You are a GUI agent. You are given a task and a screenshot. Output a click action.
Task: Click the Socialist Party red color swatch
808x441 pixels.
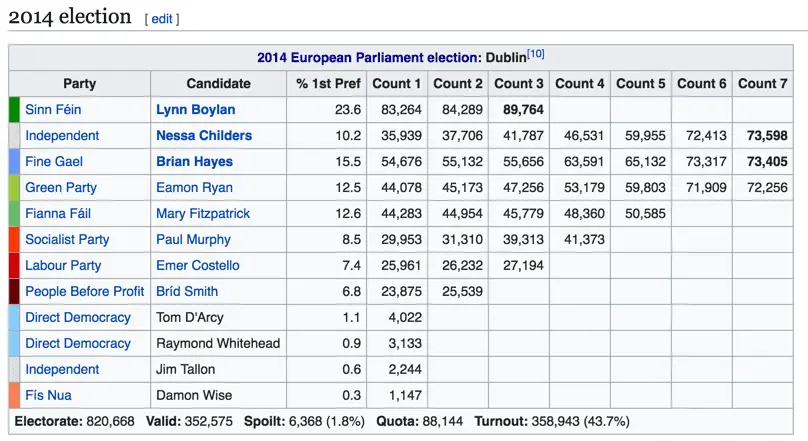(x=14, y=239)
